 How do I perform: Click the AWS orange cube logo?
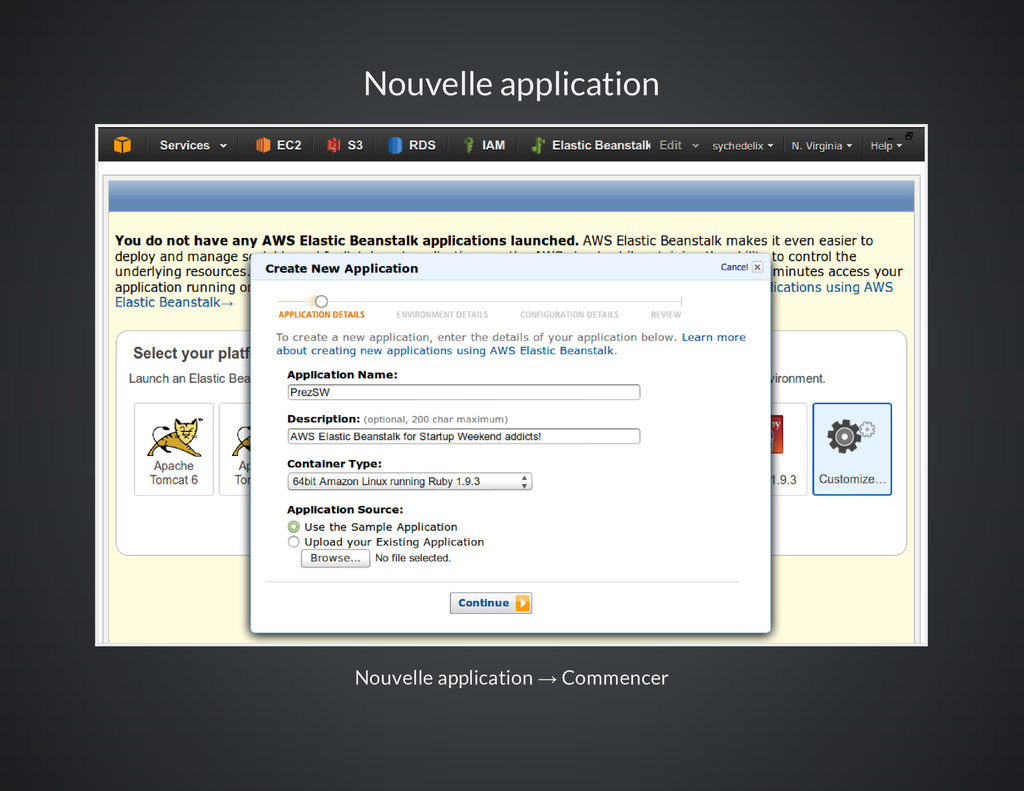click(x=122, y=145)
